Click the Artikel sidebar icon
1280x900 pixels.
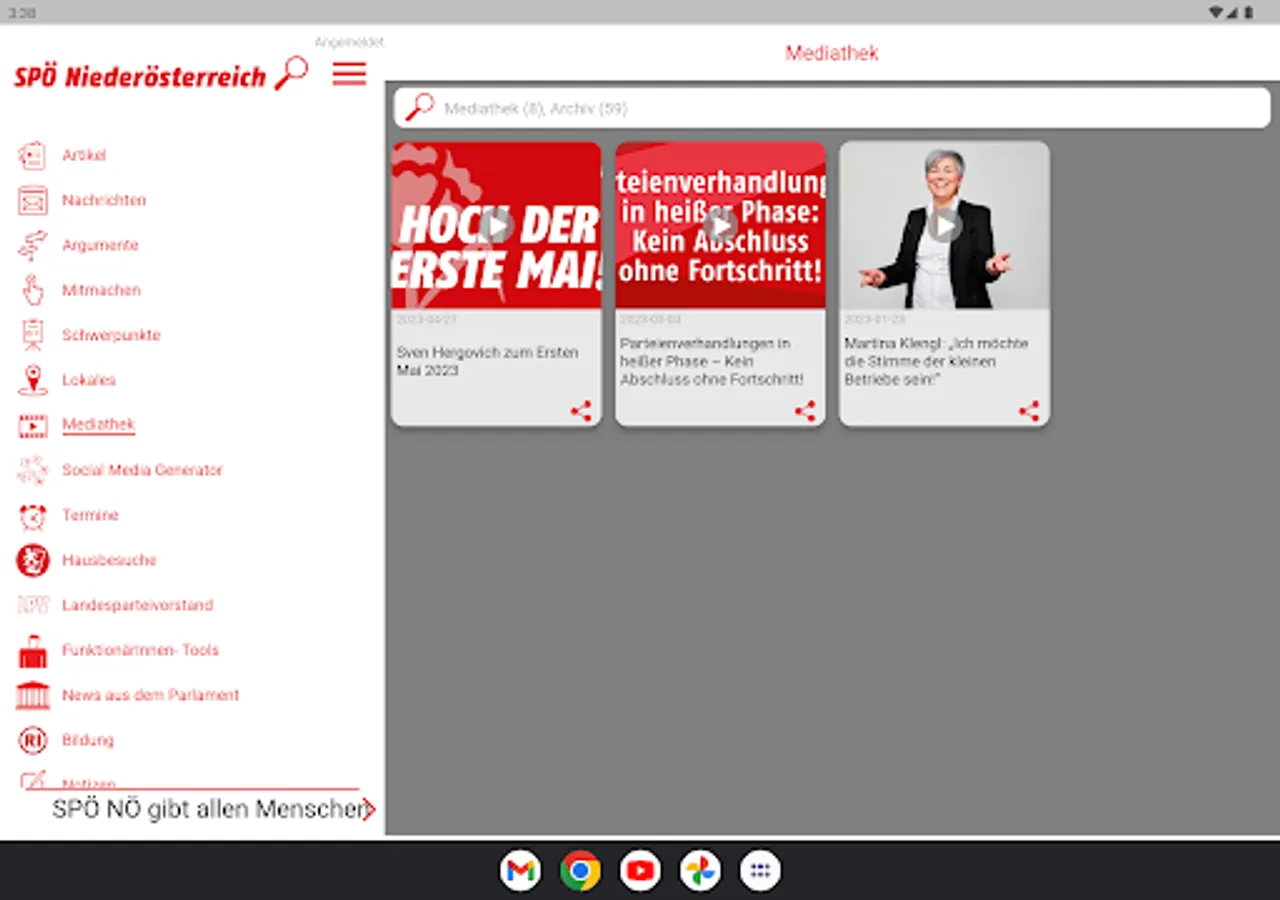click(32, 155)
